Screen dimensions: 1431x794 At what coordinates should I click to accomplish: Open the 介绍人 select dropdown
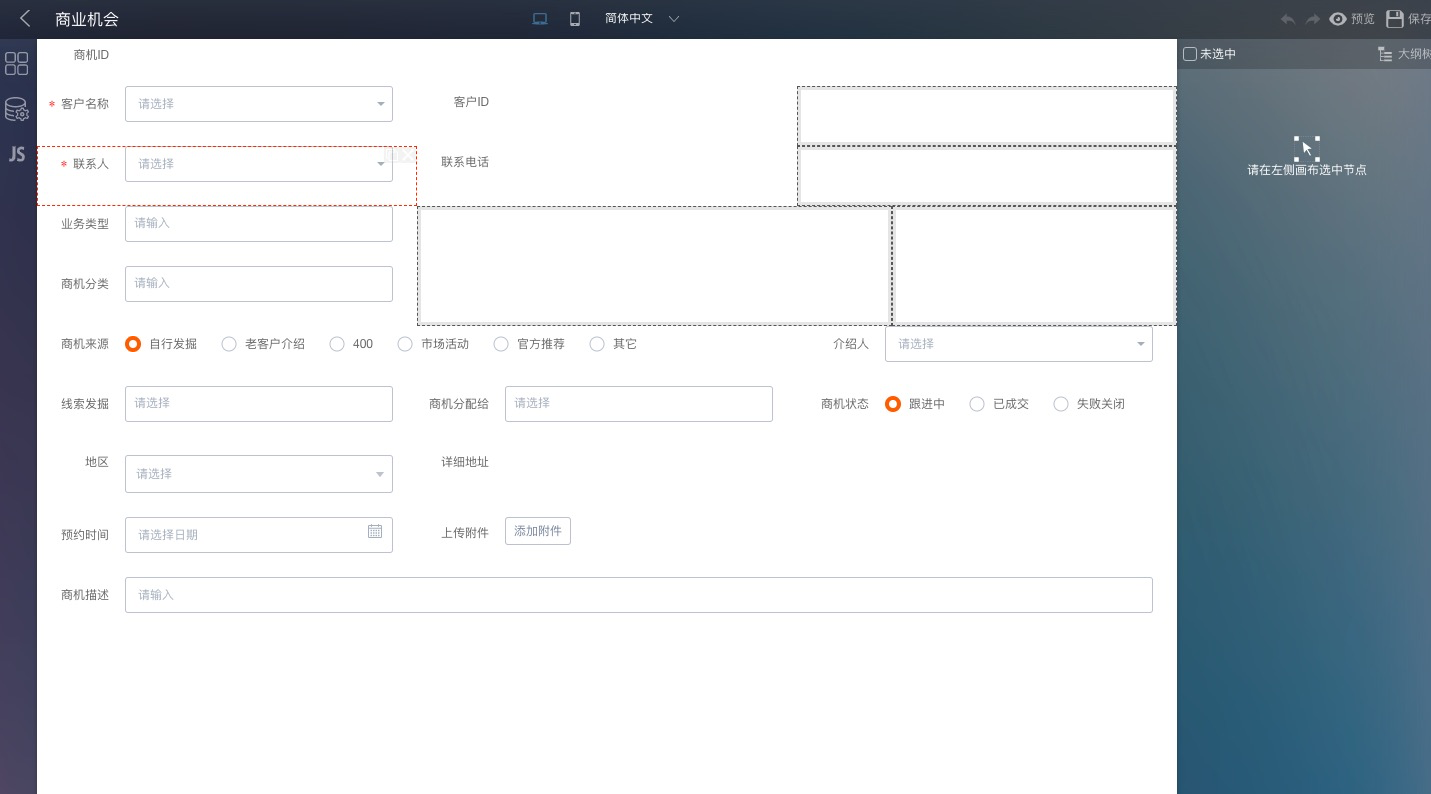pos(1019,344)
